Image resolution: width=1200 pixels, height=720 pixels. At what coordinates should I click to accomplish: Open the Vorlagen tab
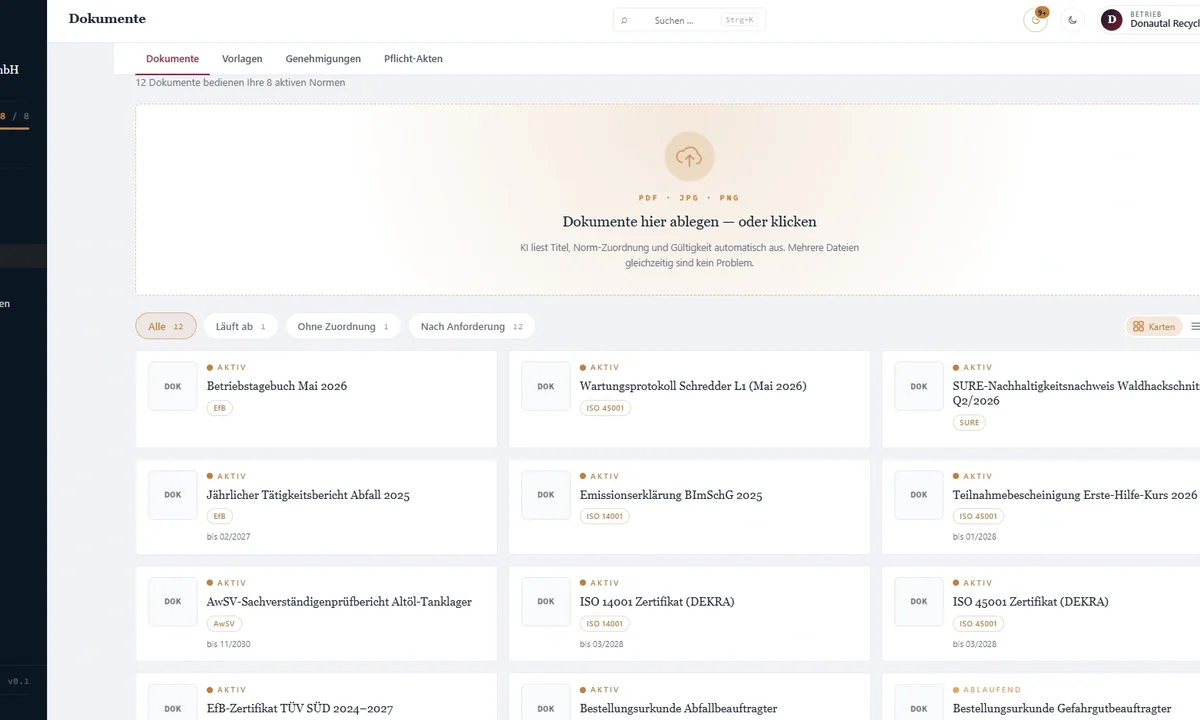[x=242, y=59]
